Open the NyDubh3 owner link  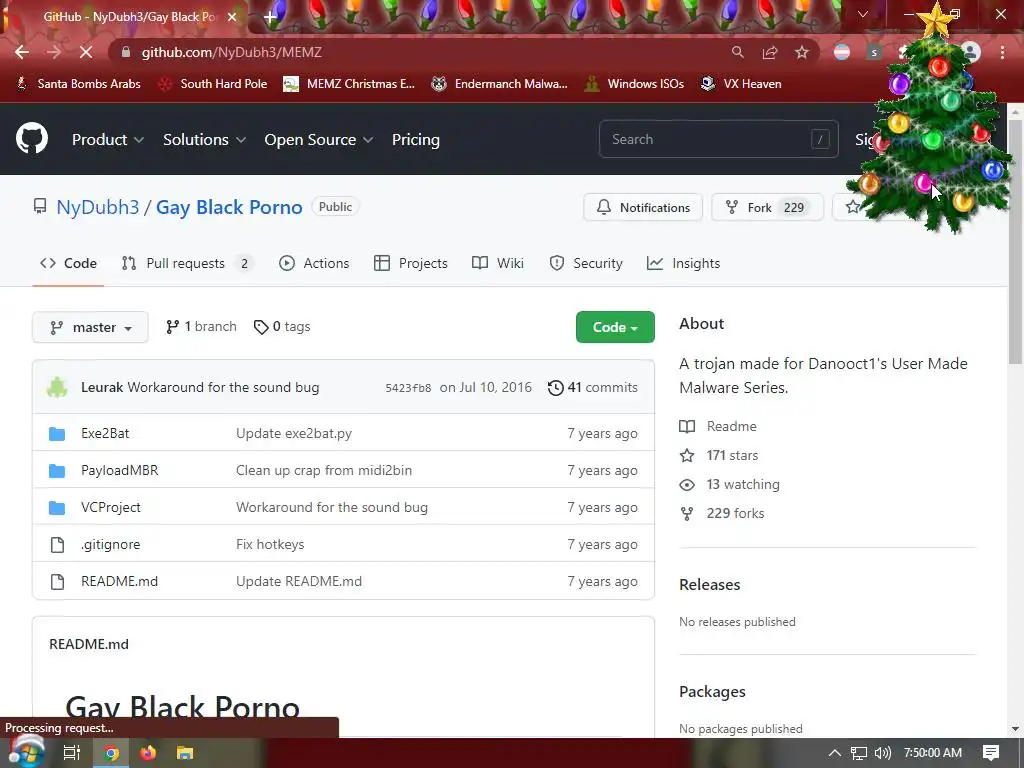coord(97,207)
